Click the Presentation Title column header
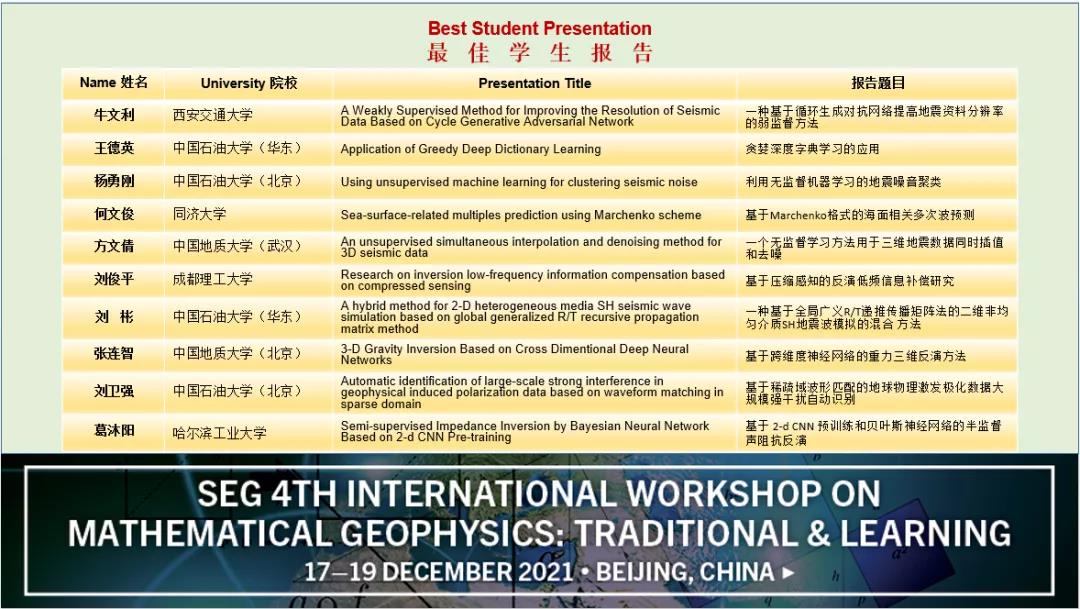The height and width of the screenshot is (609, 1080). (x=534, y=84)
